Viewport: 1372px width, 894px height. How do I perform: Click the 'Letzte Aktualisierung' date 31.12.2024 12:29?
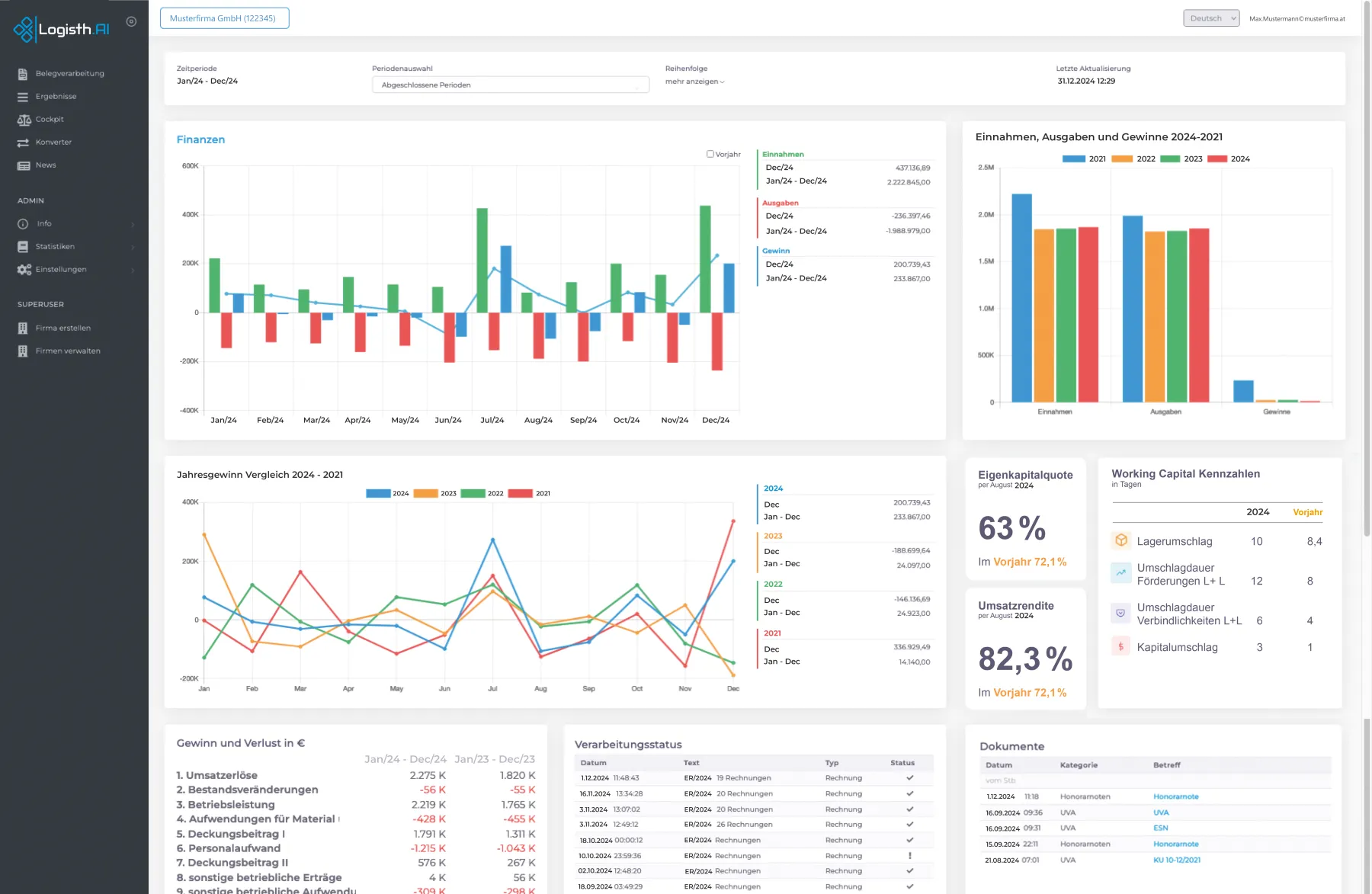pos(1086,82)
